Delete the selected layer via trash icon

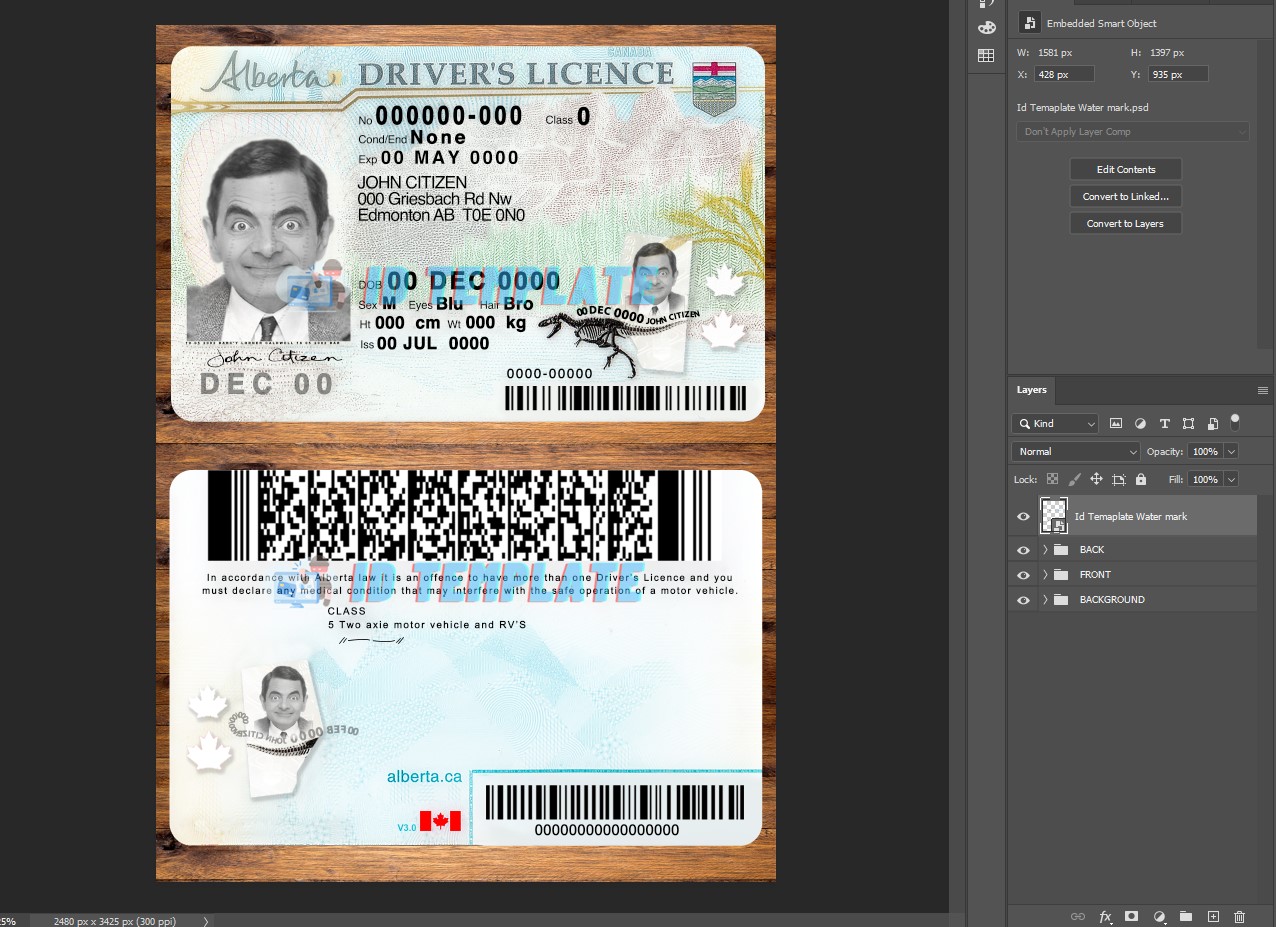click(1240, 916)
